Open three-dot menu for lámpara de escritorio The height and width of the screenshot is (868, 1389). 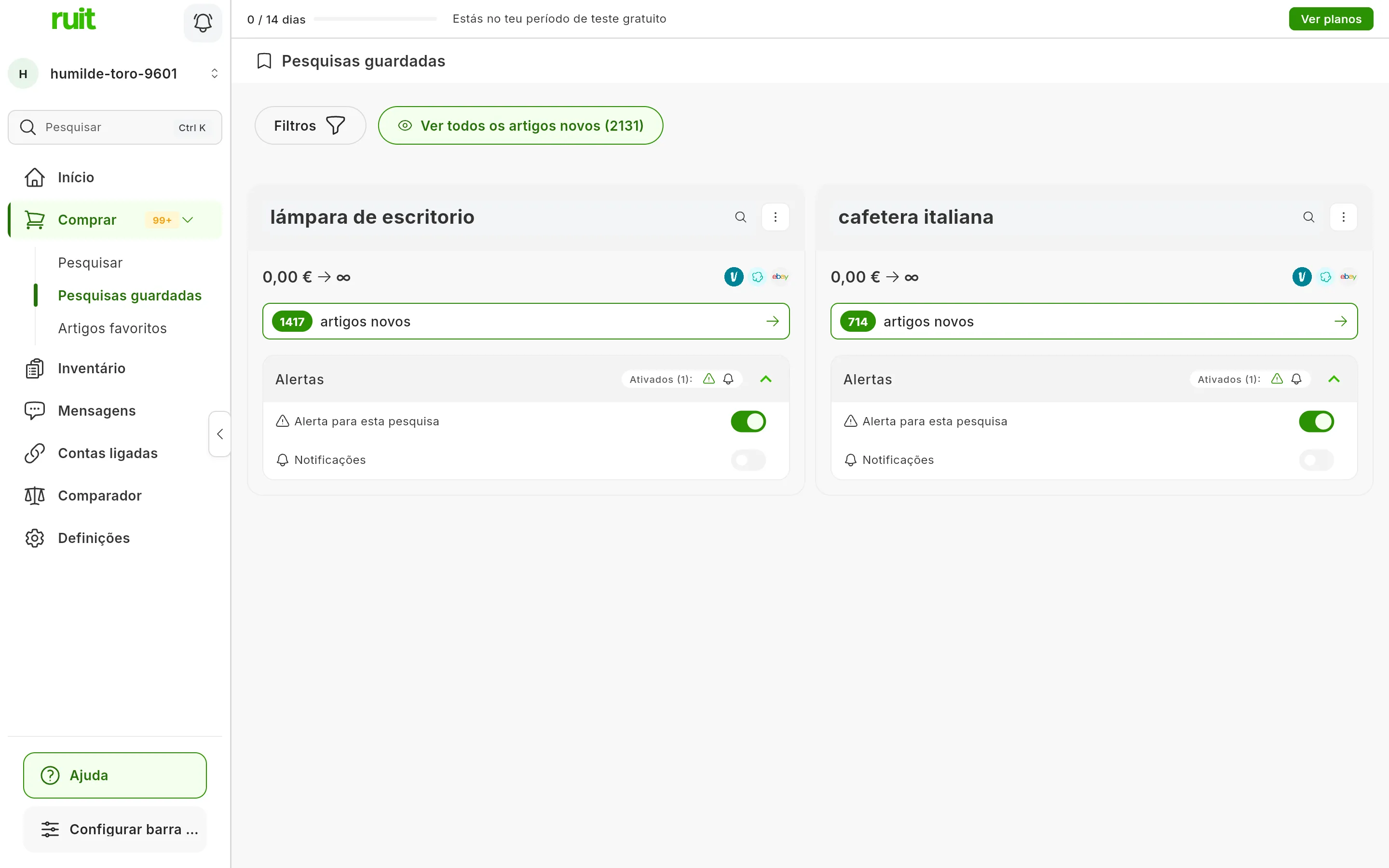(775, 217)
